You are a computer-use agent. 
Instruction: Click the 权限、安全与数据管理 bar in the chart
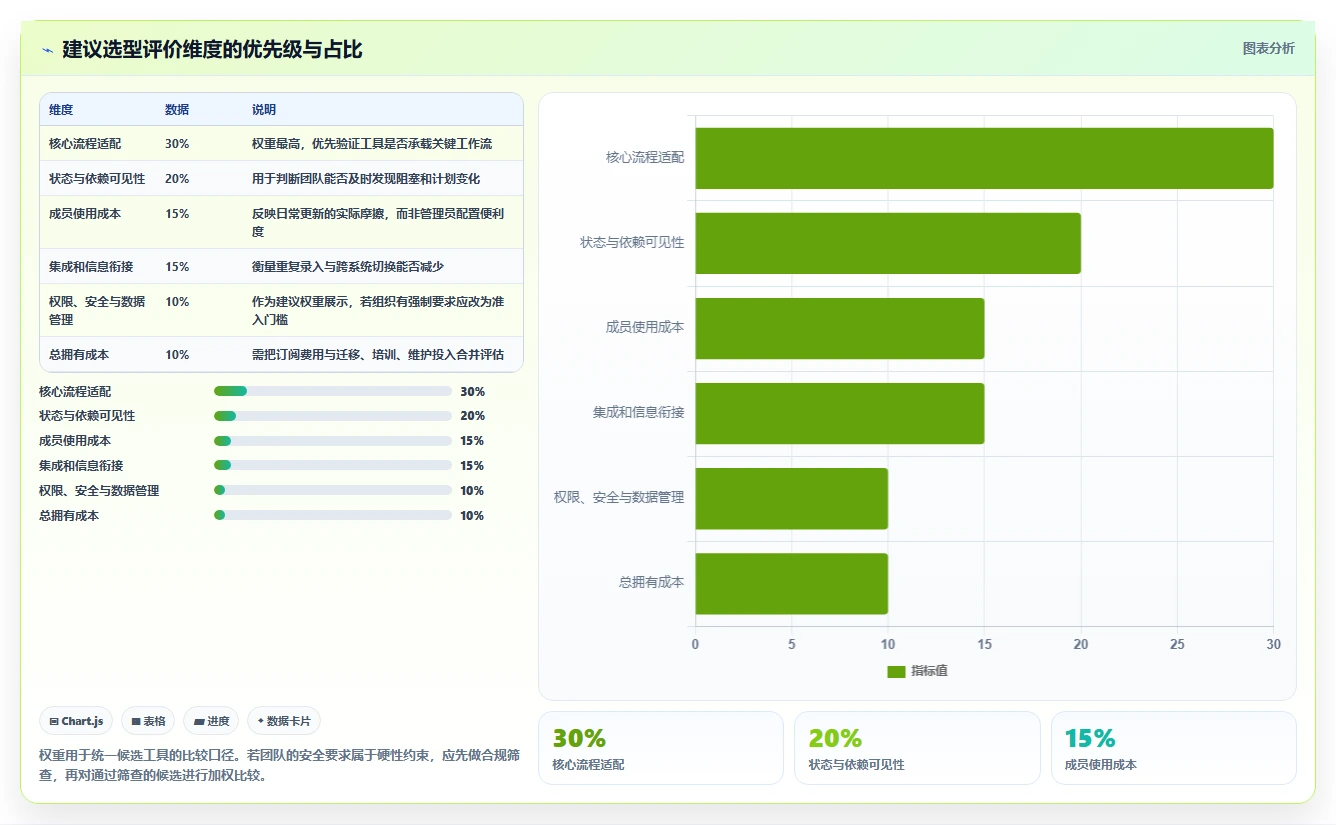(x=792, y=498)
